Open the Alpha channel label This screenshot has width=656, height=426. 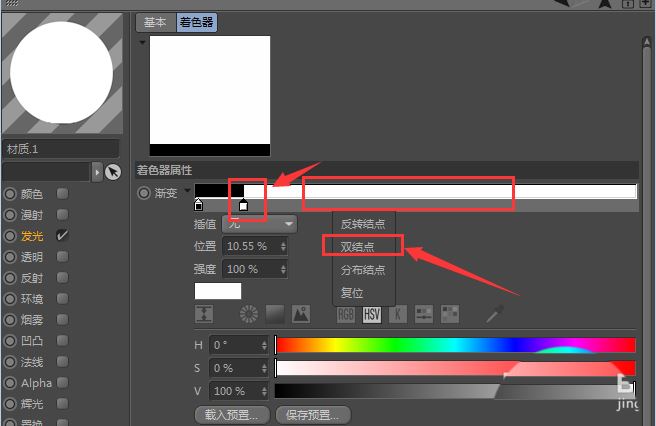pyautogui.click(x=36, y=383)
